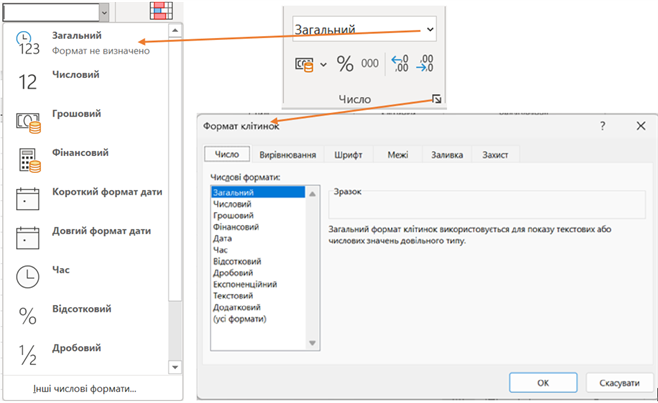
Task: Pick the Дробовий format option
Action: (81, 348)
